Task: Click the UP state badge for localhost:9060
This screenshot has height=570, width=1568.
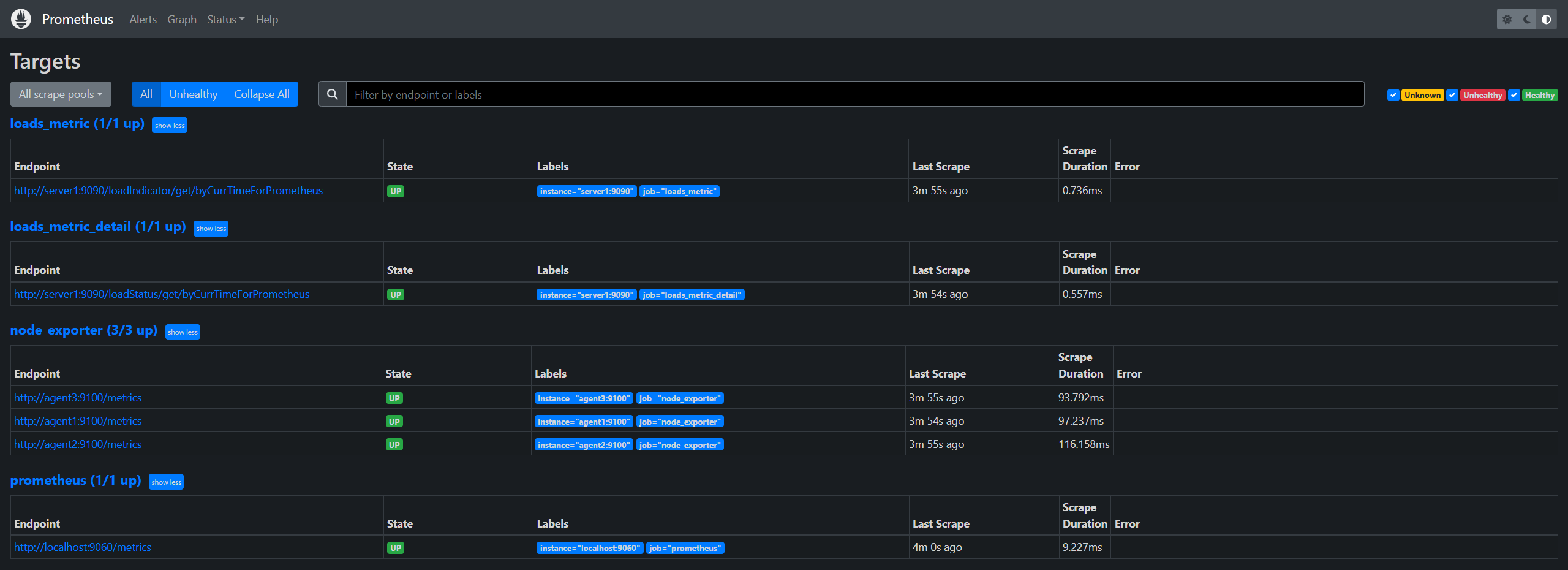Action: click(x=396, y=548)
